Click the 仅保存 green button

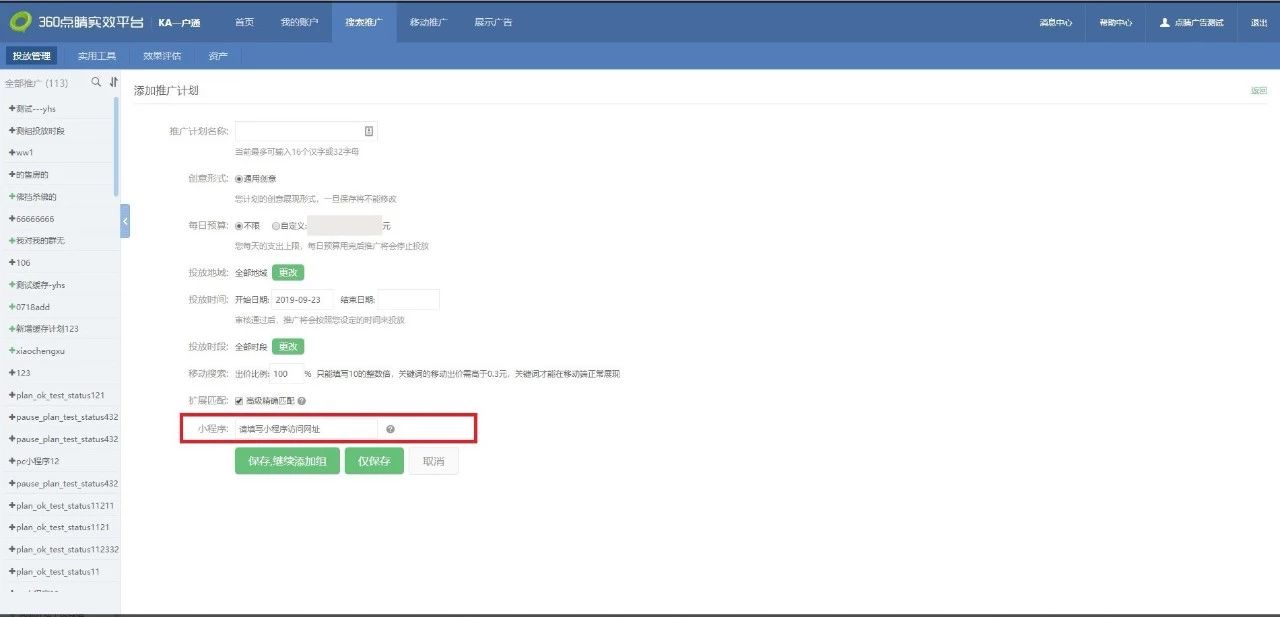click(x=374, y=461)
